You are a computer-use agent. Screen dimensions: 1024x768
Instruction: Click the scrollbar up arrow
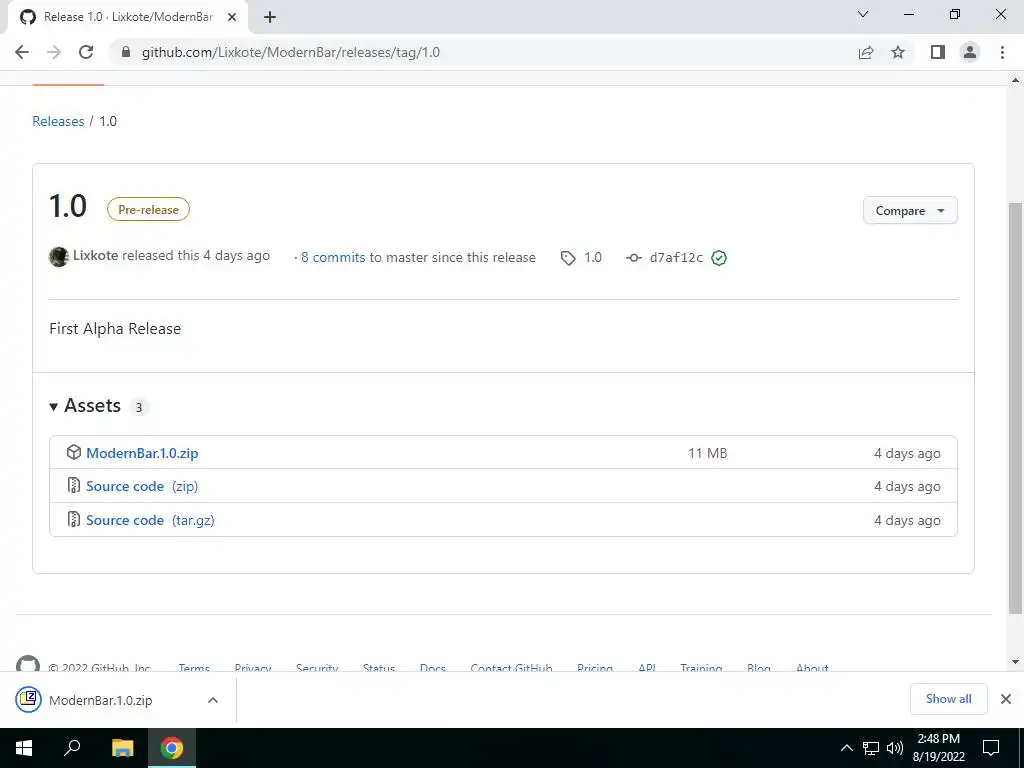(1015, 80)
